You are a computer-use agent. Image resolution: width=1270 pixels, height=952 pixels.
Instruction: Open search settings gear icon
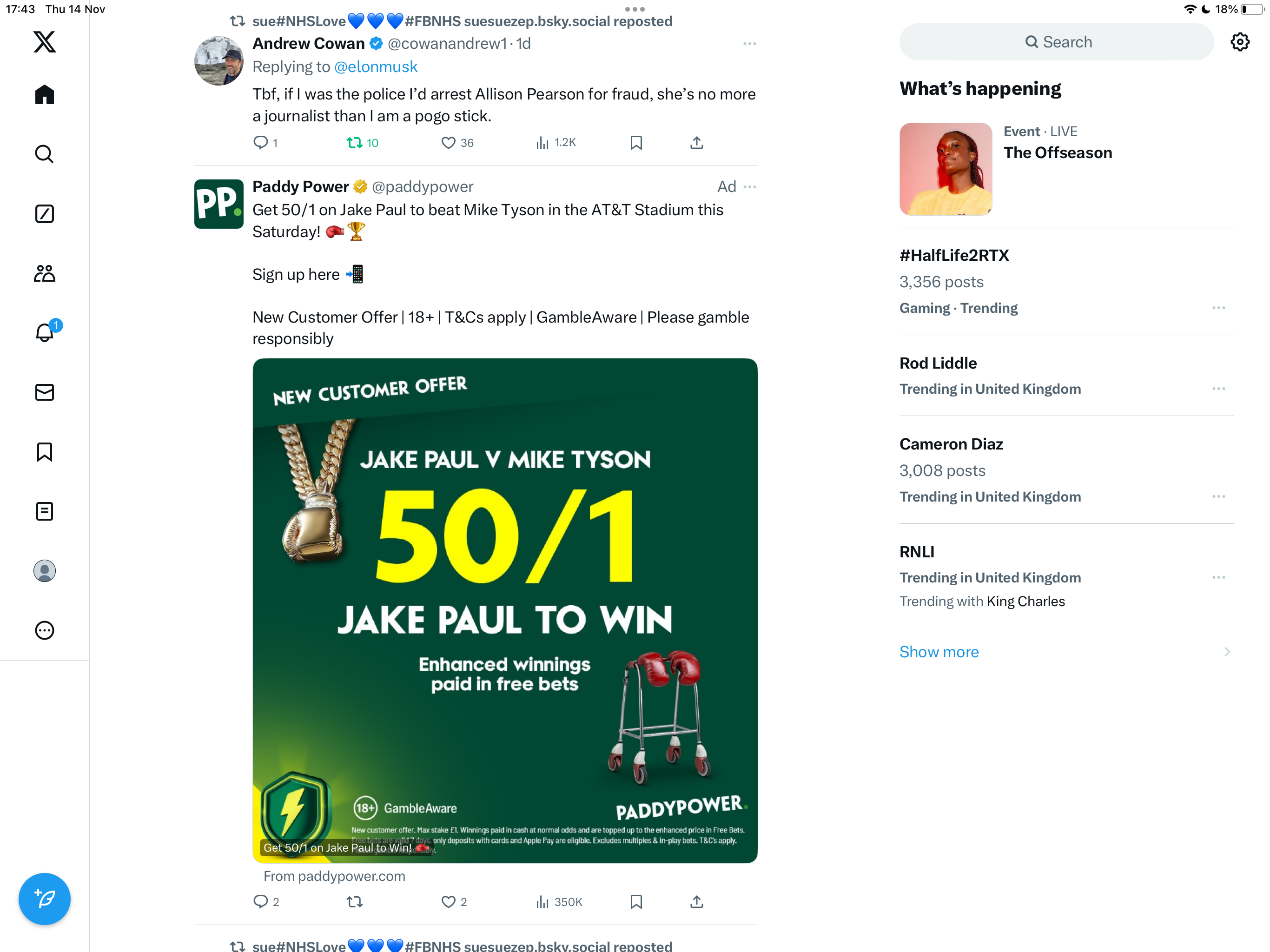click(1240, 42)
